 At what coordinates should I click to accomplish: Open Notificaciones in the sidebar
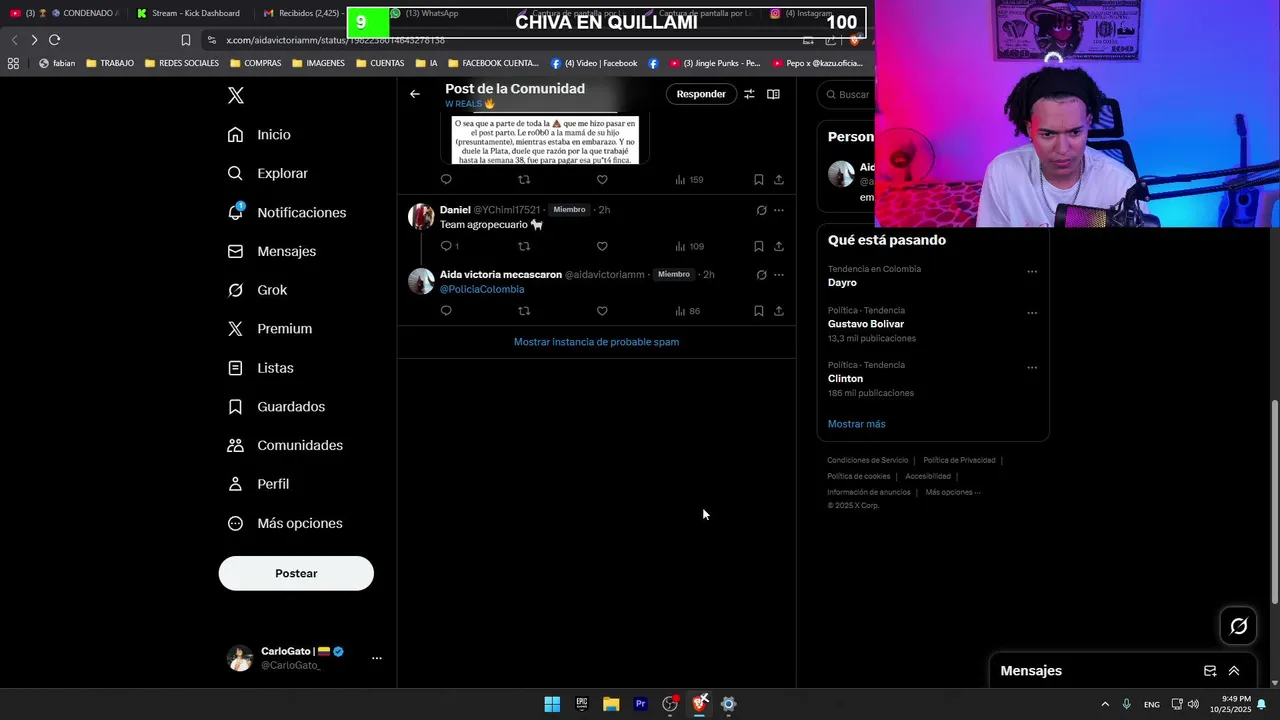coord(287,213)
